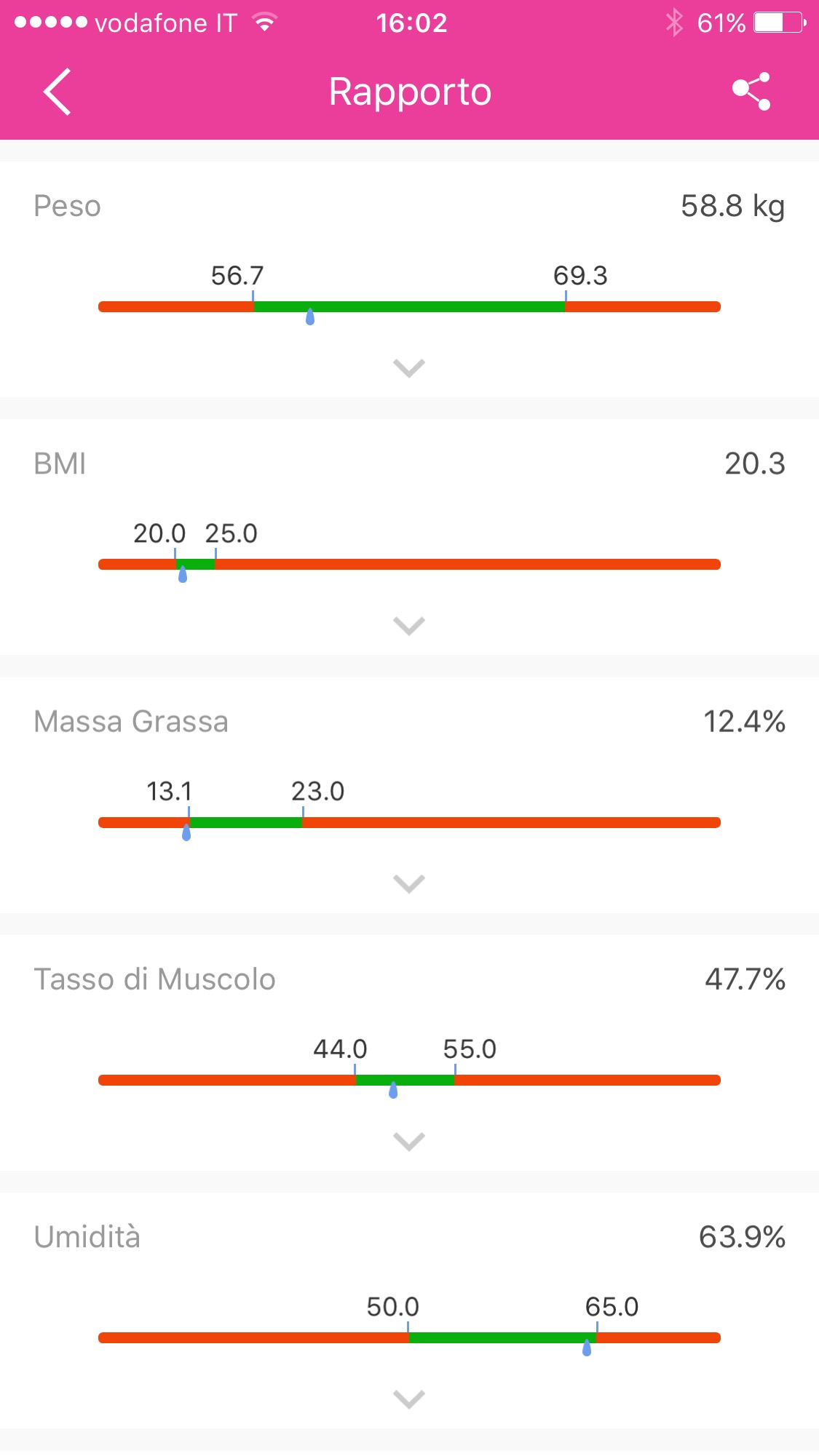
Task: Expand the Tasso di Muscolo chevron
Action: pyautogui.click(x=409, y=1142)
